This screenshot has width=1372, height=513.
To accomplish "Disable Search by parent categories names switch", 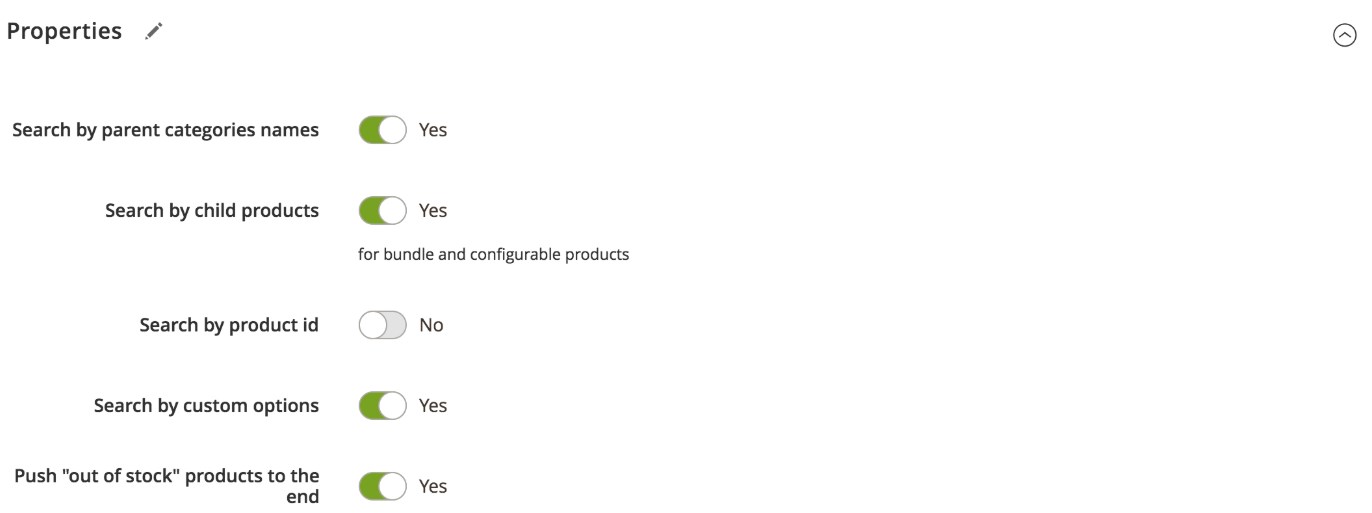I will click(x=383, y=130).
